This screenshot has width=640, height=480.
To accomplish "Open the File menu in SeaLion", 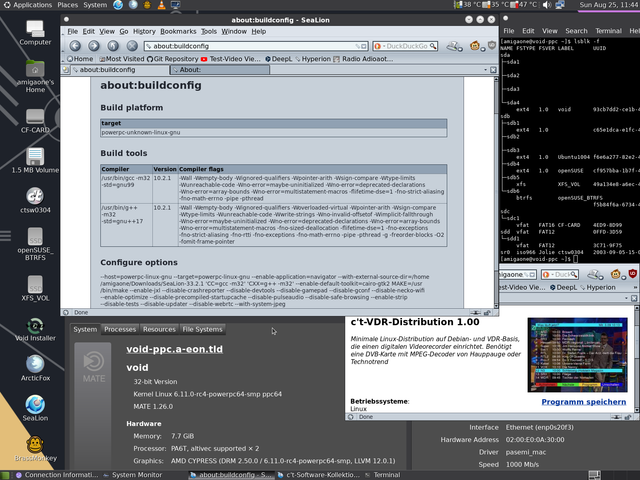I will click(x=73, y=31).
